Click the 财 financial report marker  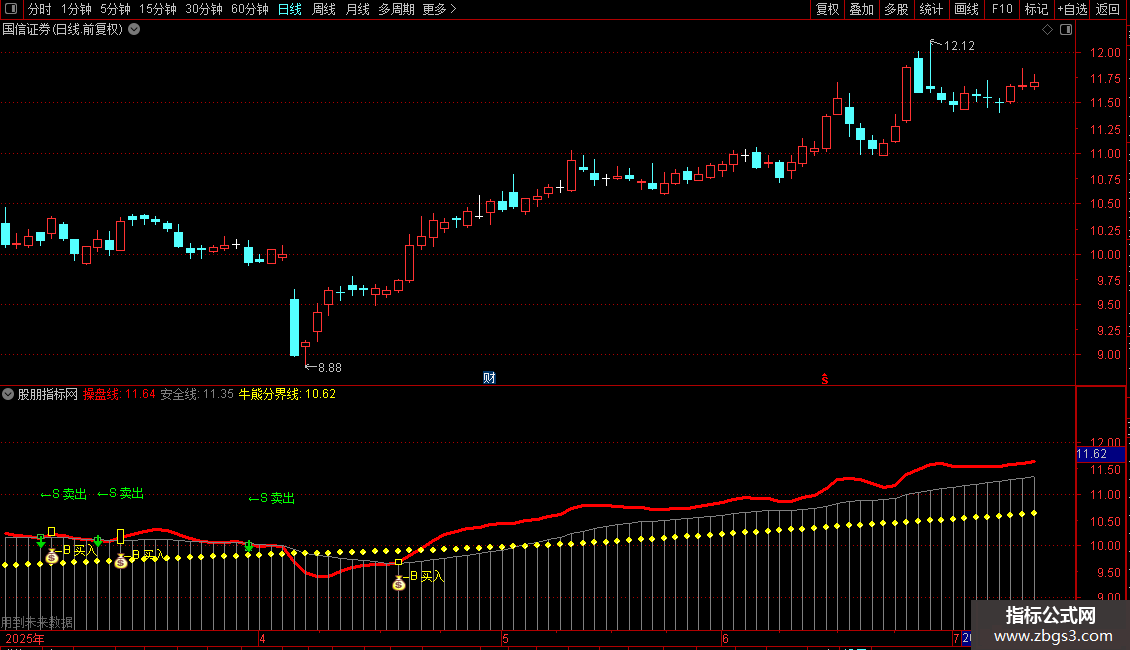click(x=489, y=378)
